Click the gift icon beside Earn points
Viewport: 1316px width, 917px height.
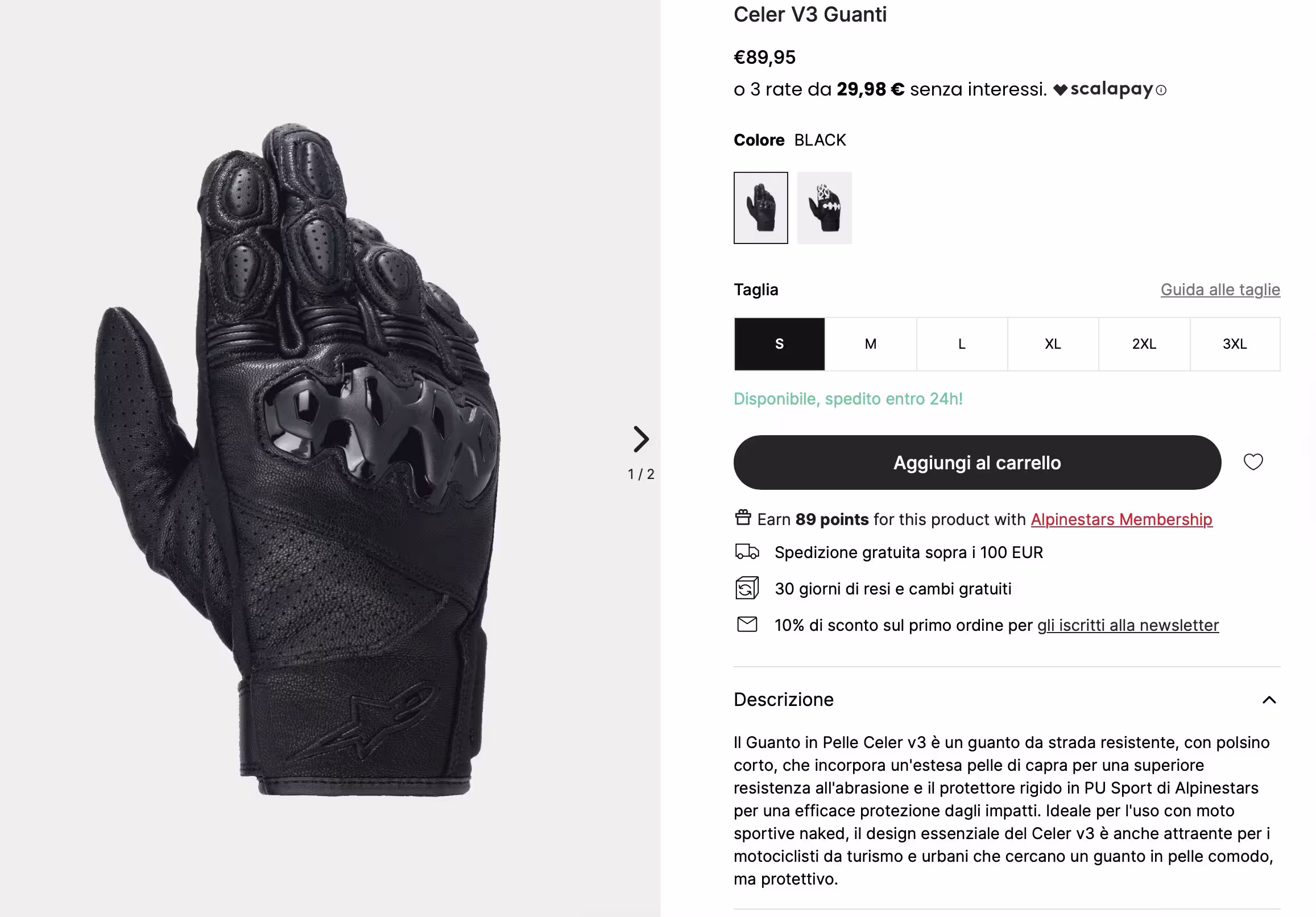[x=743, y=517]
